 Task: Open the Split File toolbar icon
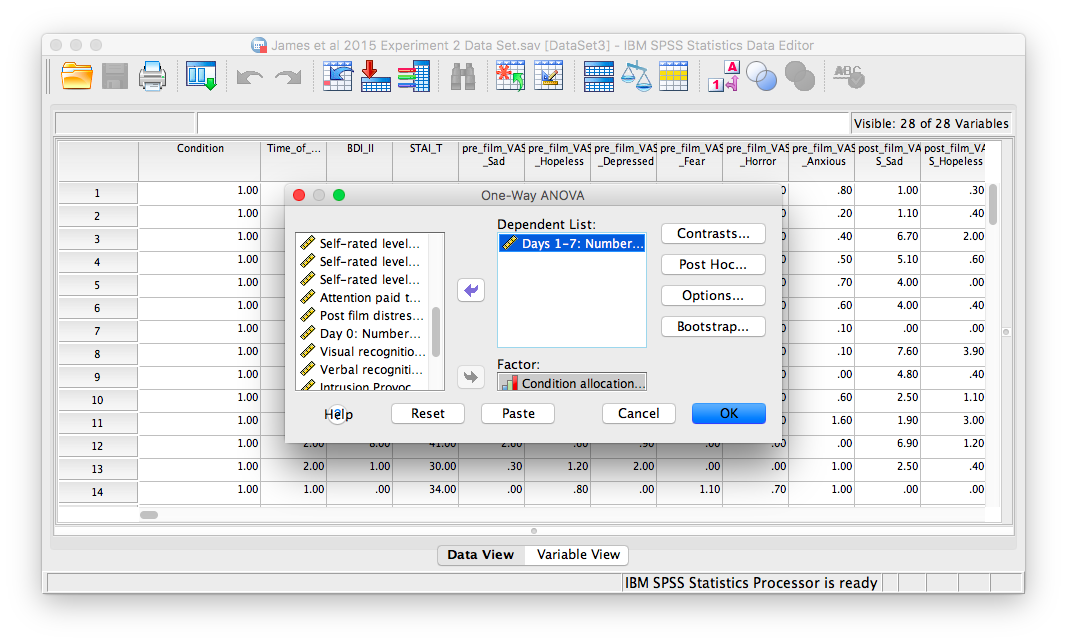(x=599, y=76)
